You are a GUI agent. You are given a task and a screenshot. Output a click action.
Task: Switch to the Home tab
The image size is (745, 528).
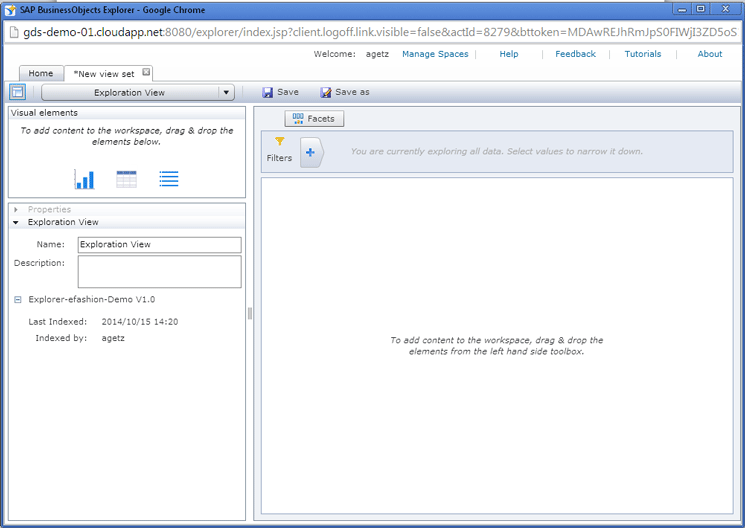pos(41,74)
